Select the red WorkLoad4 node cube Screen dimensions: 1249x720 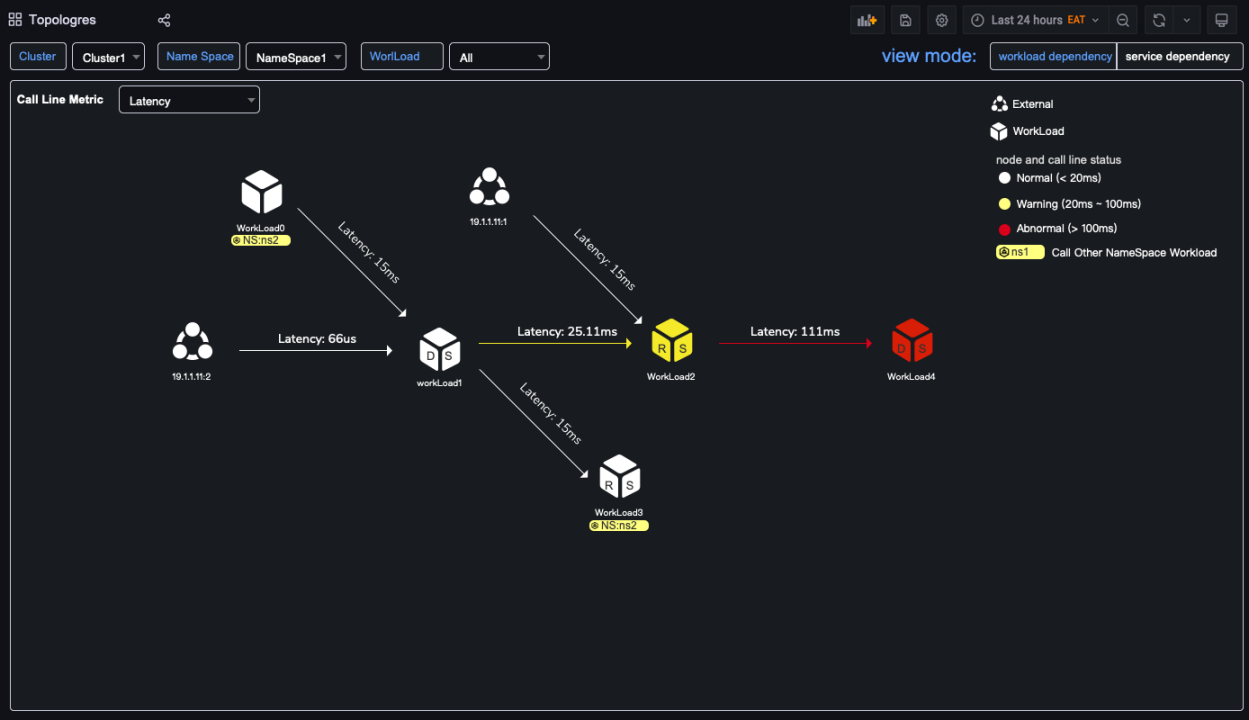(911, 341)
